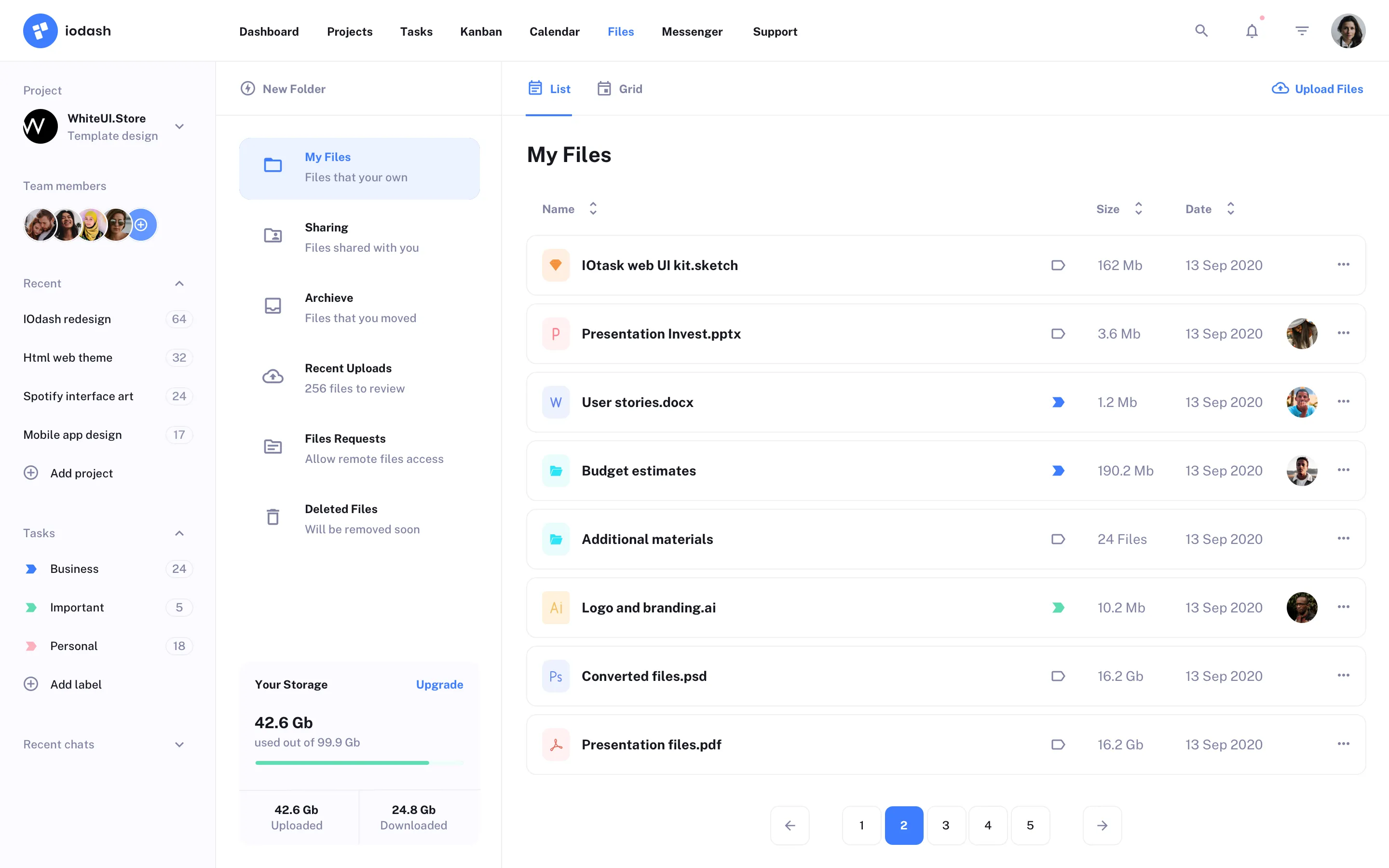Open the filter icon near the profile avatar
This screenshot has height=868, width=1389.
click(1302, 30)
